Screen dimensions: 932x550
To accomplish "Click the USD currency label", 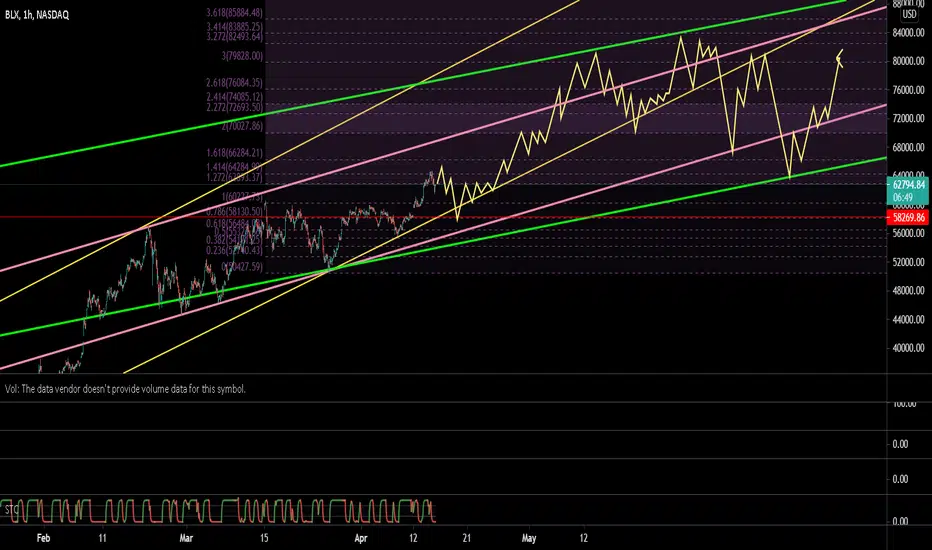I will tap(909, 14).
